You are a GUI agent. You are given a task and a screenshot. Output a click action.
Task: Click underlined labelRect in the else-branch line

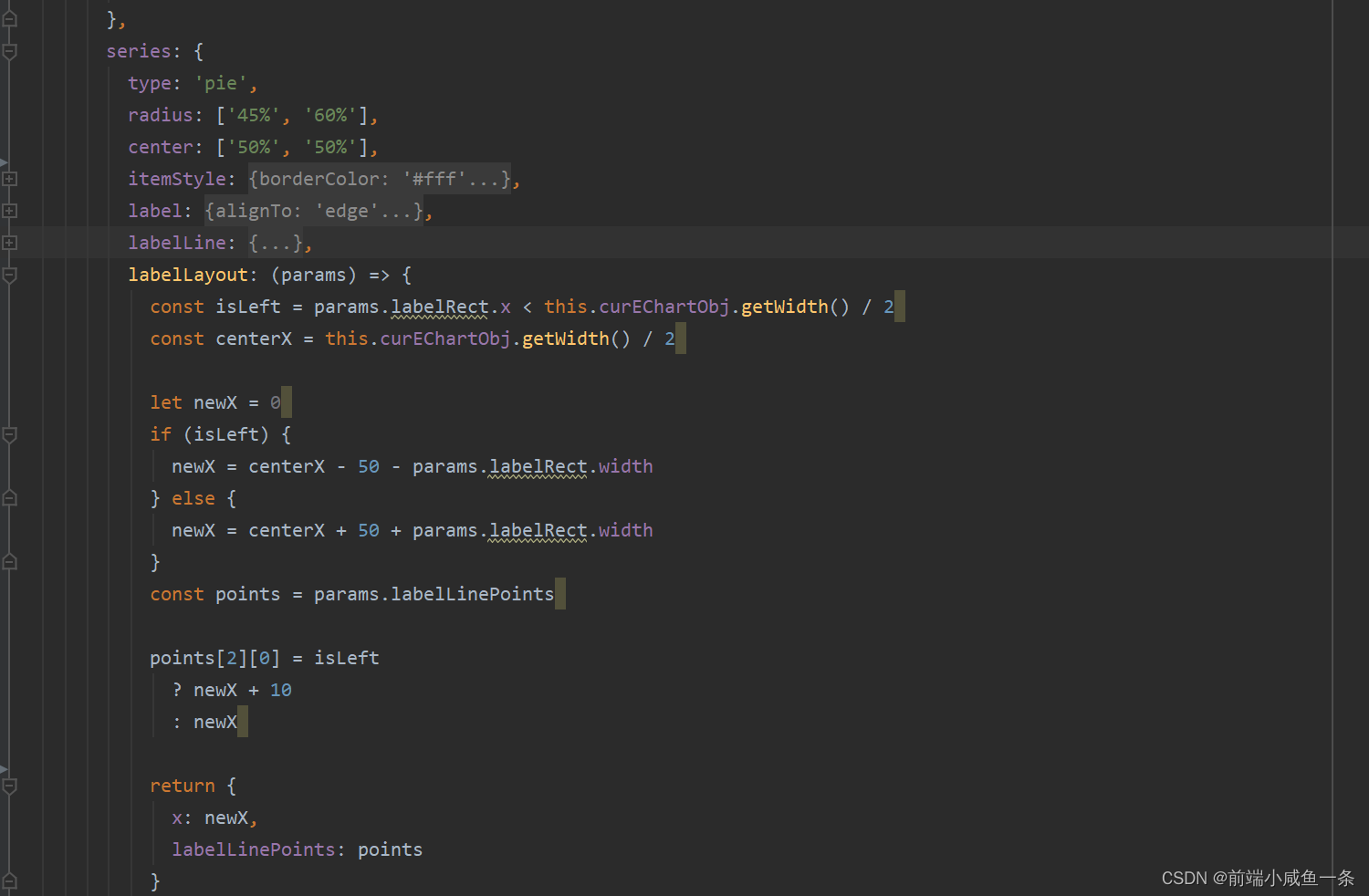[x=538, y=530]
